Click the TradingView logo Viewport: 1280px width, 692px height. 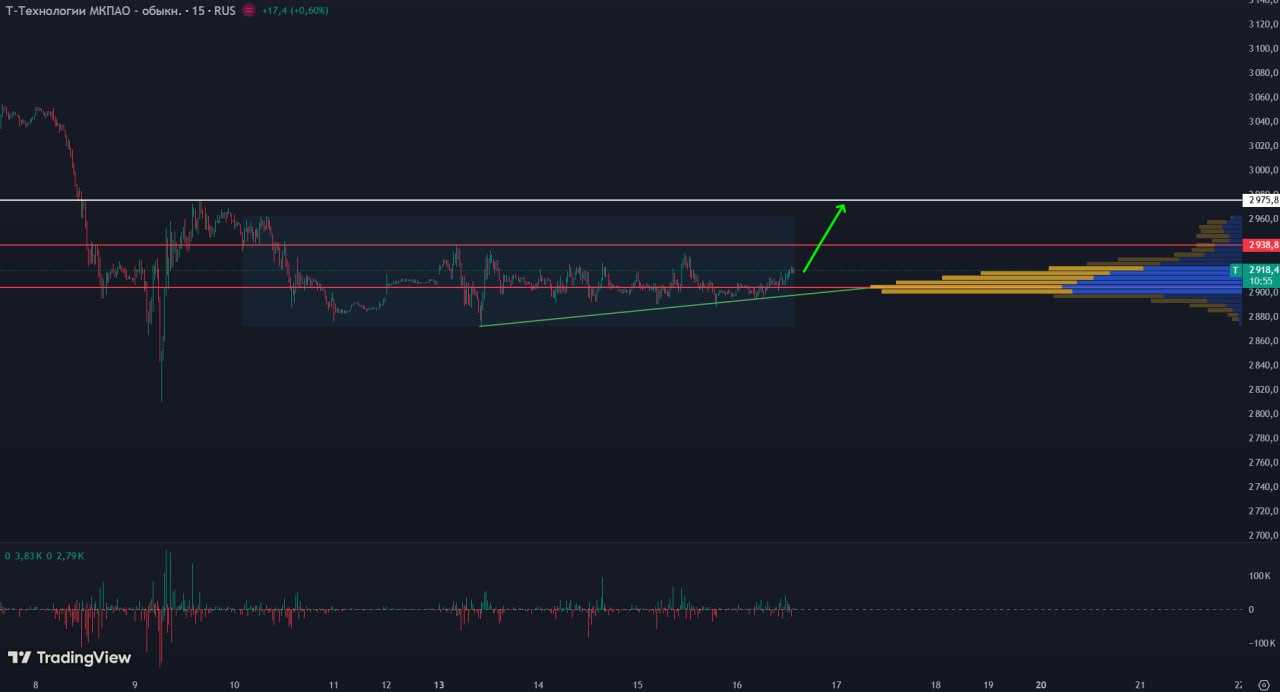coord(69,657)
